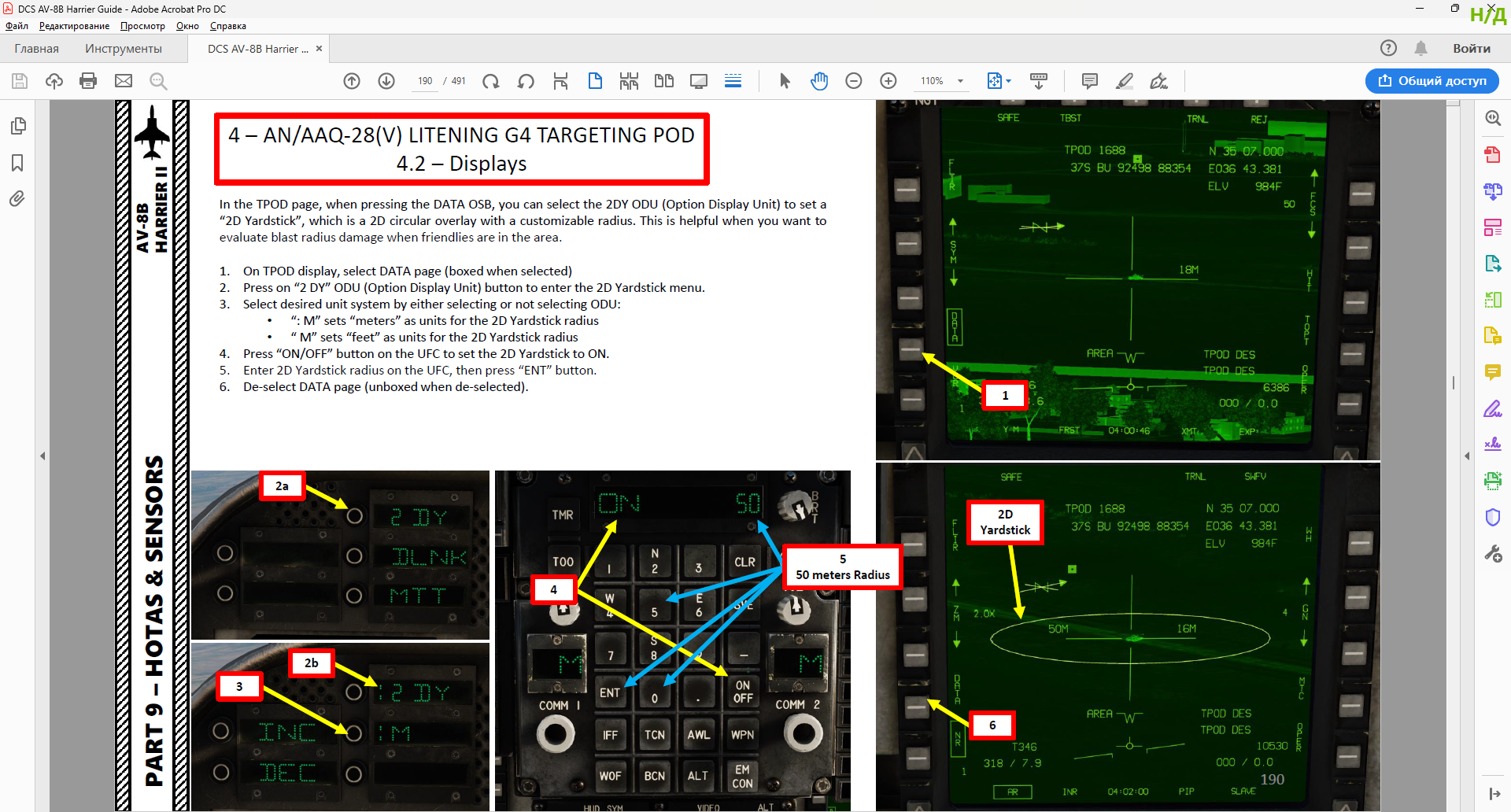This screenshot has height=812, width=1511.
Task: Click the upload to cloud icon
Action: pyautogui.click(x=54, y=81)
